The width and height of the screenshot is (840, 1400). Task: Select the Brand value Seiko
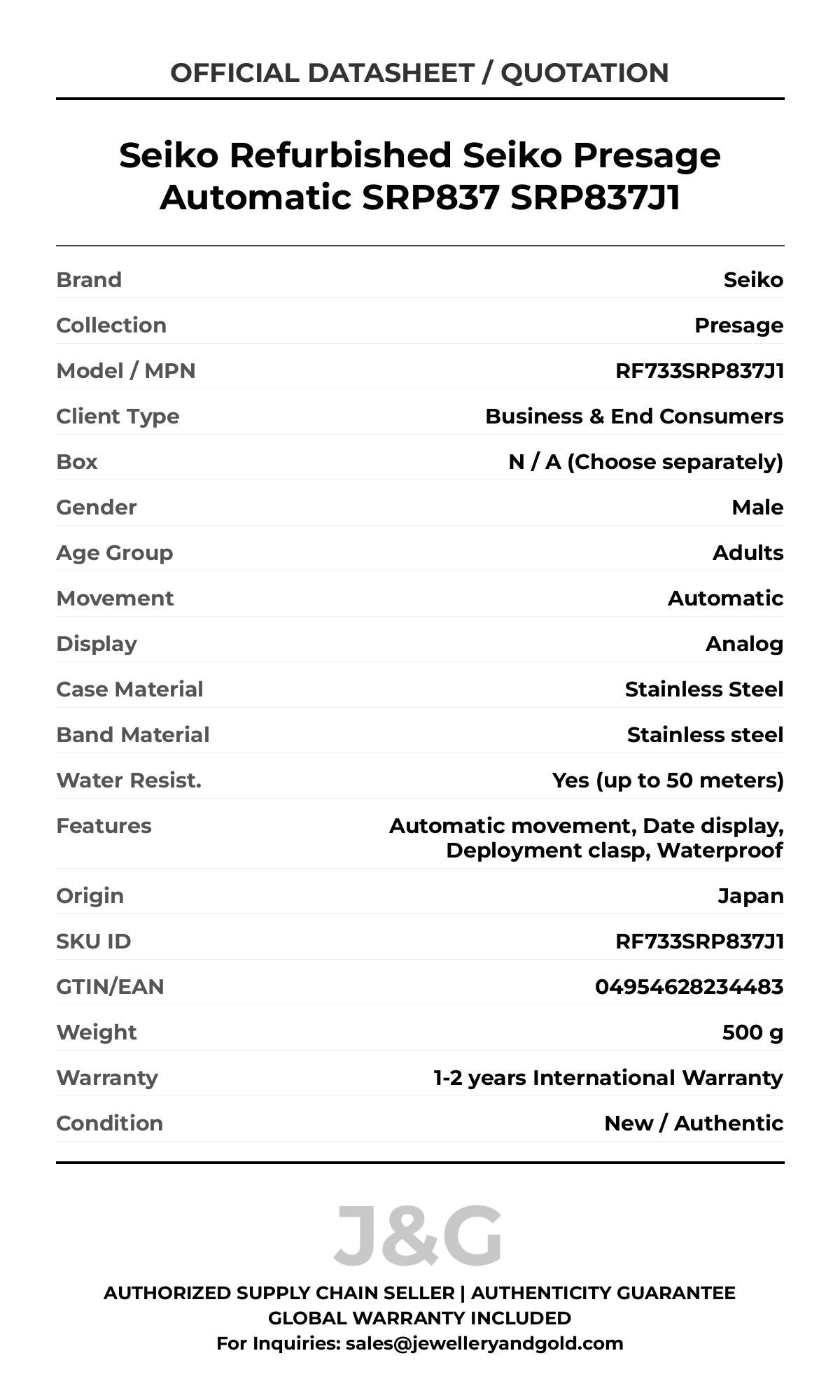[x=753, y=280]
